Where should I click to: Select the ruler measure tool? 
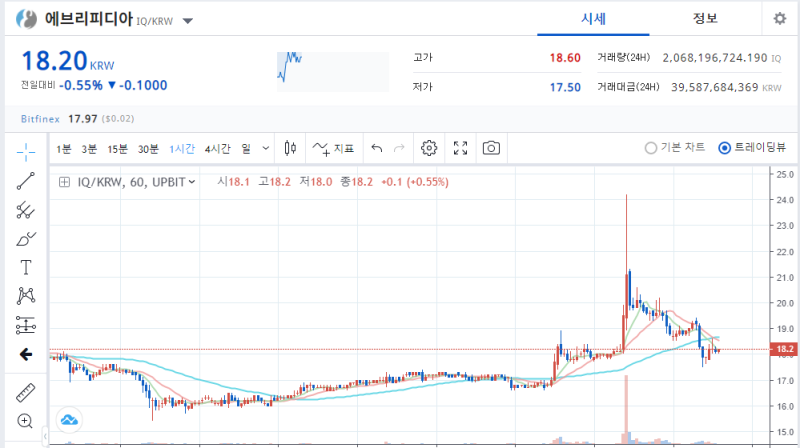coord(26,392)
